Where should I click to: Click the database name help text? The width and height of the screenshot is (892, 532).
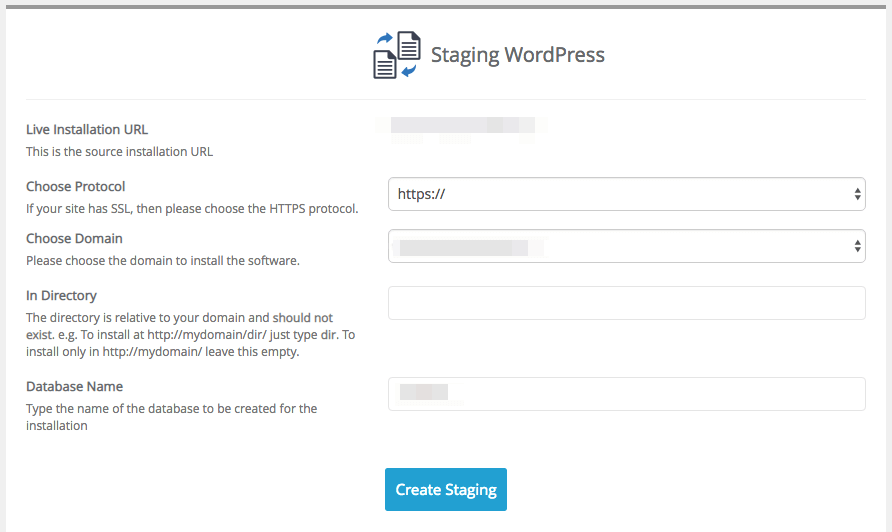coord(171,417)
